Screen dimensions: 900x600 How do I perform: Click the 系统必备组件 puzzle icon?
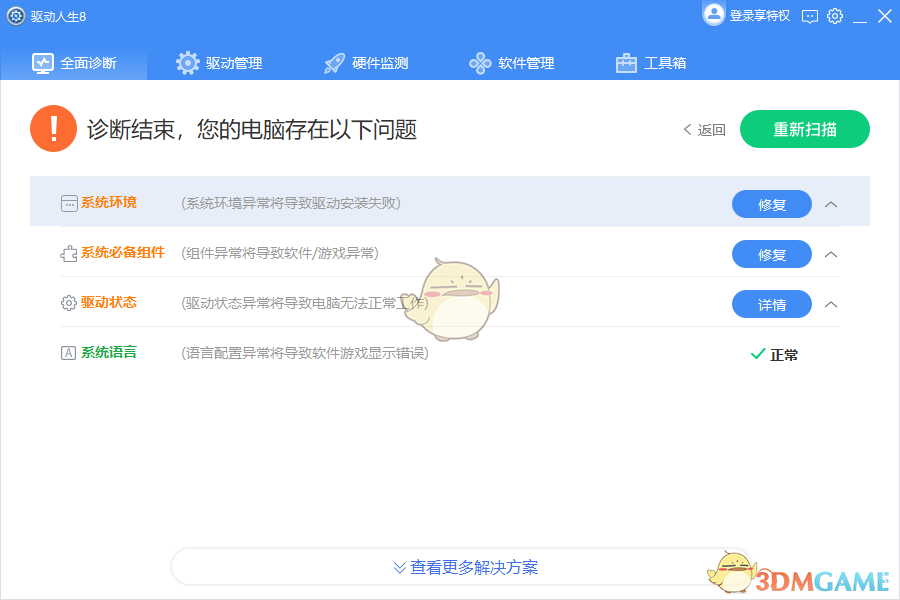pyautogui.click(x=69, y=253)
